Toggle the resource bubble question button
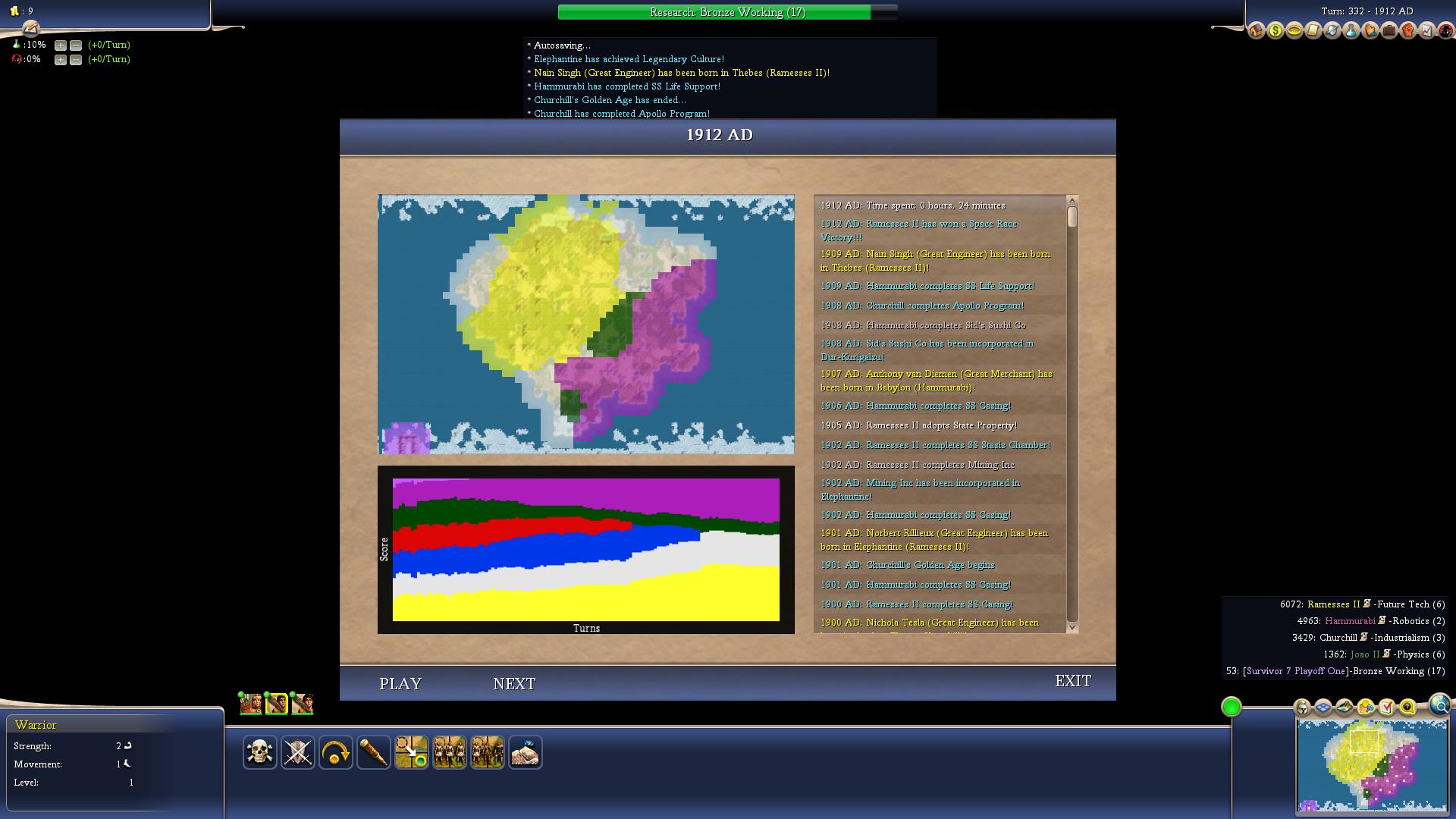The height and width of the screenshot is (819, 1456). pyautogui.click(x=1408, y=708)
